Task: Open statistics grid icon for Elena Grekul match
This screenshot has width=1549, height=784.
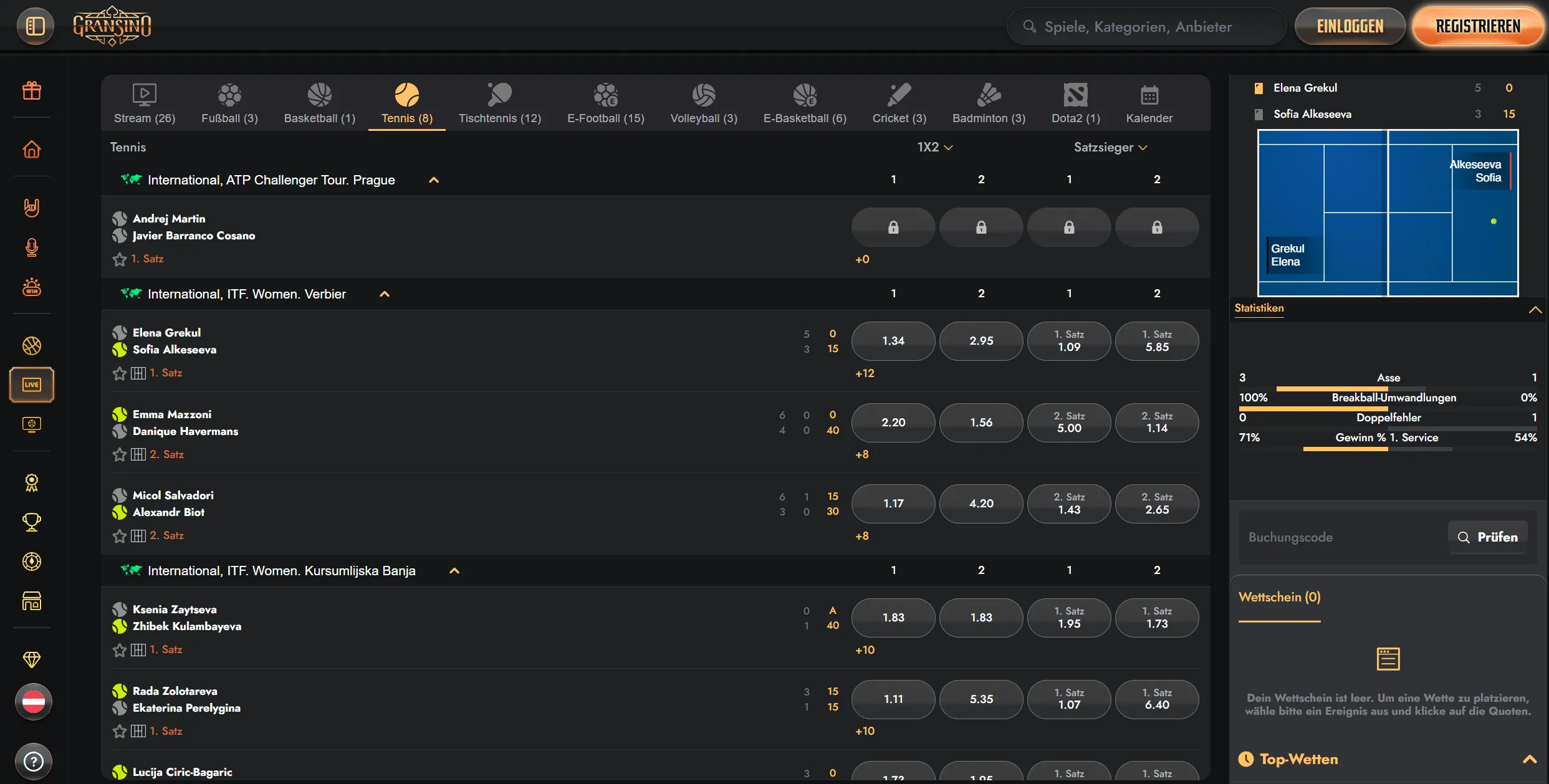Action: tap(138, 373)
